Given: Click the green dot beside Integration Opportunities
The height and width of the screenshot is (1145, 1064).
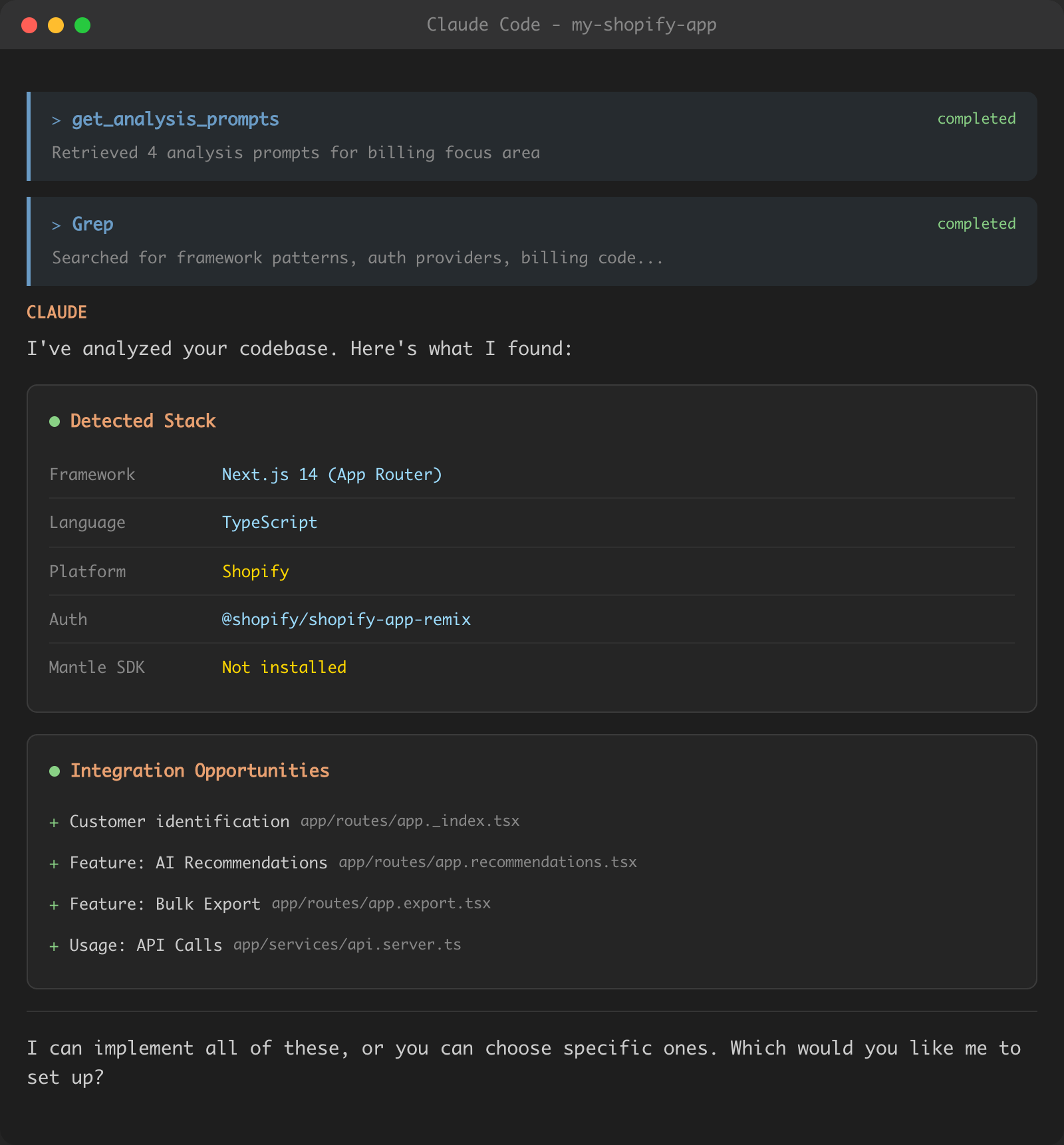Looking at the screenshot, I should tap(56, 771).
